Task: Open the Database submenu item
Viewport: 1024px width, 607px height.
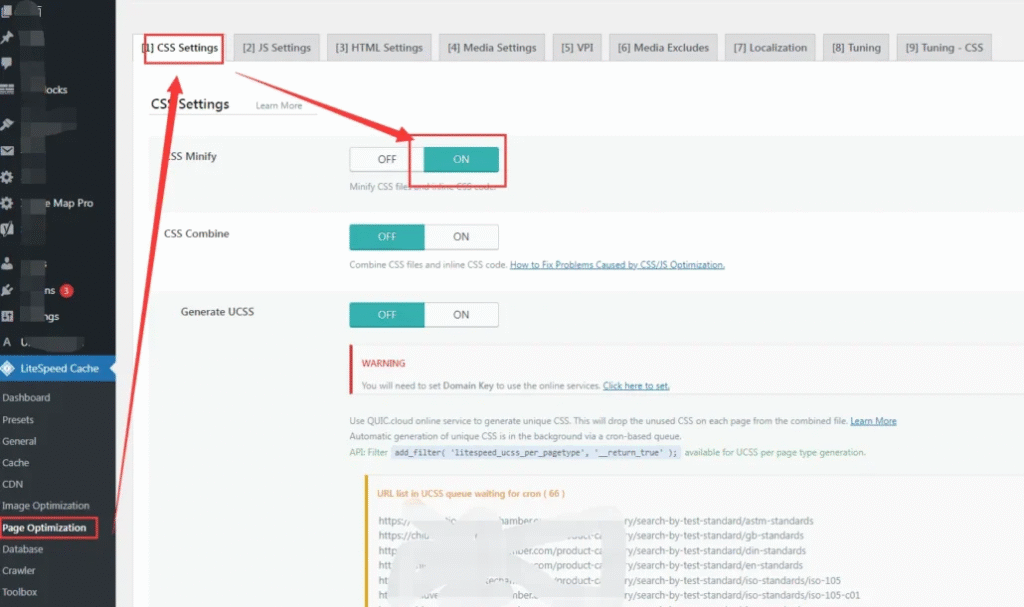Action: (x=23, y=549)
